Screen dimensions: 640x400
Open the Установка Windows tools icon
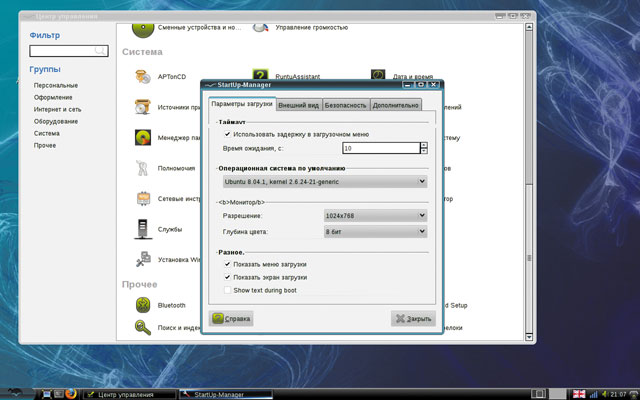(x=144, y=260)
